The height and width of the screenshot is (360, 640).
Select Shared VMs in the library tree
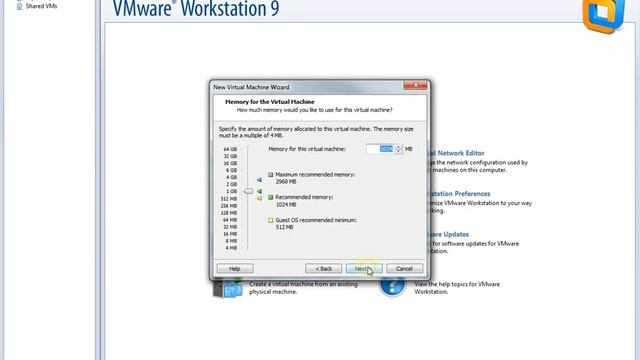coord(41,6)
